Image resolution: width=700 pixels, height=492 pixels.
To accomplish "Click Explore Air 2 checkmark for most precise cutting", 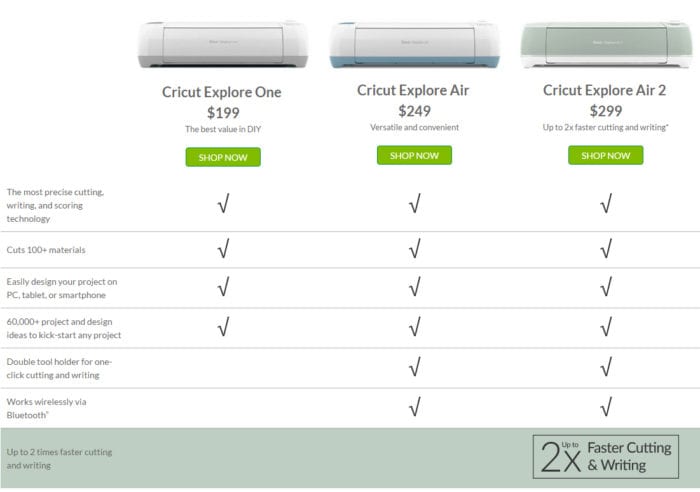I will coord(606,204).
